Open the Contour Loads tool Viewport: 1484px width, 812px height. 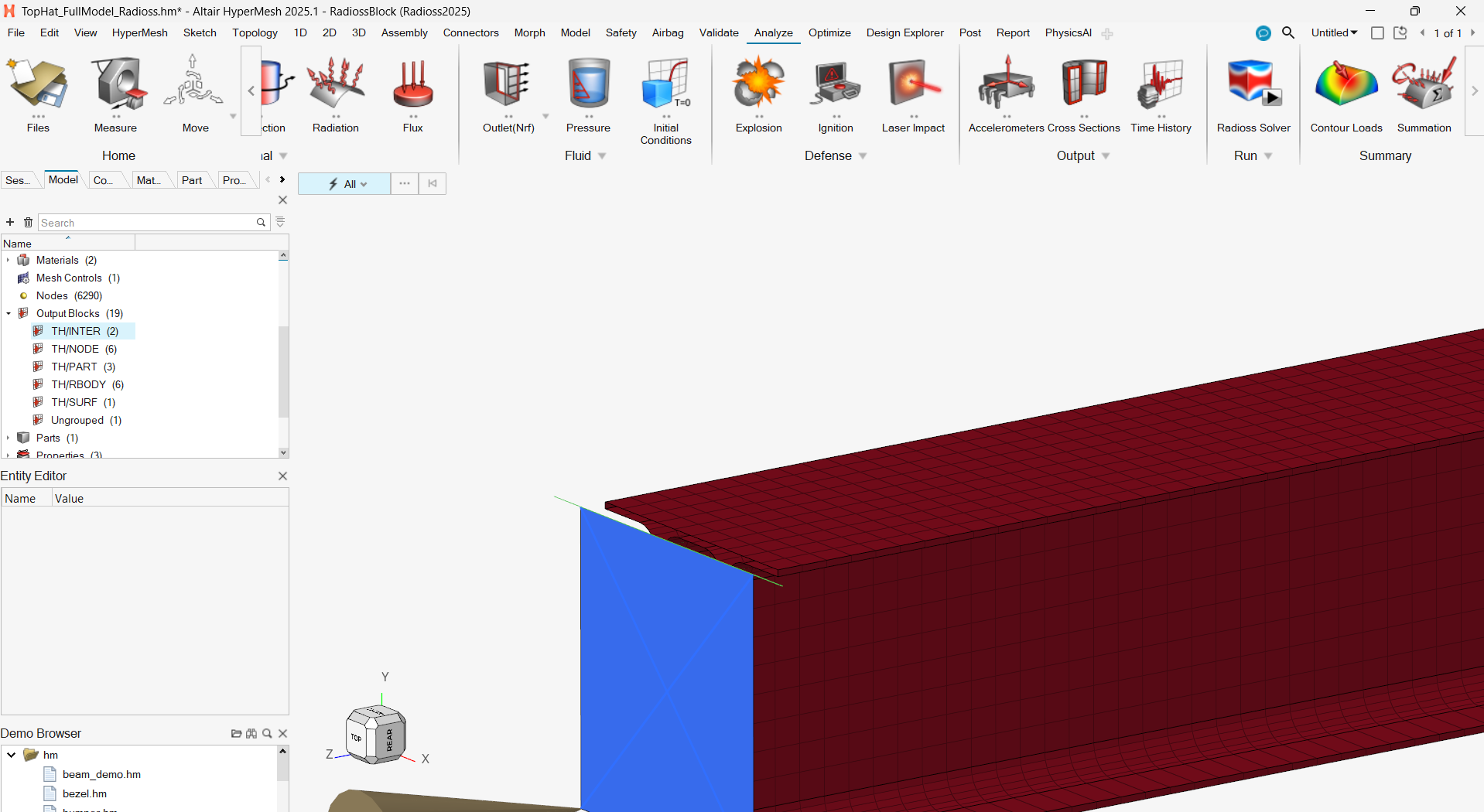point(1346,94)
